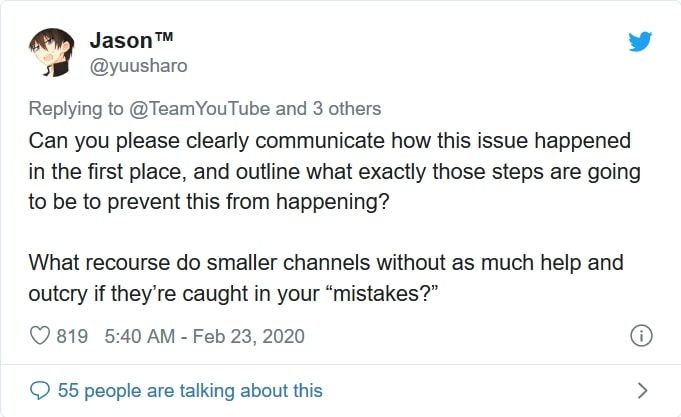Click the speech bubble reply icon
The width and height of the screenshot is (681, 417).
pyautogui.click(x=40, y=390)
